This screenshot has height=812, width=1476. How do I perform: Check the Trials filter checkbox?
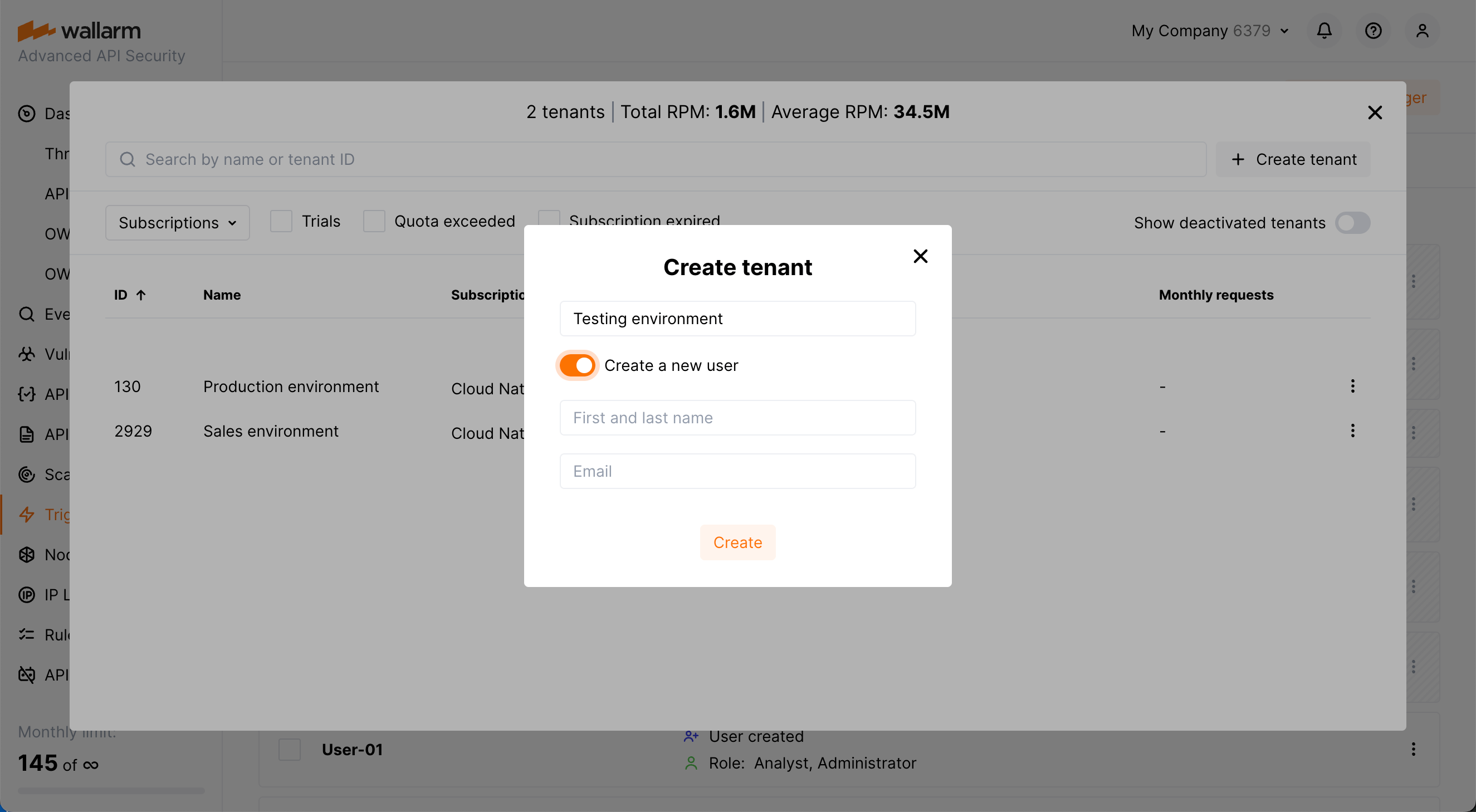tap(281, 221)
